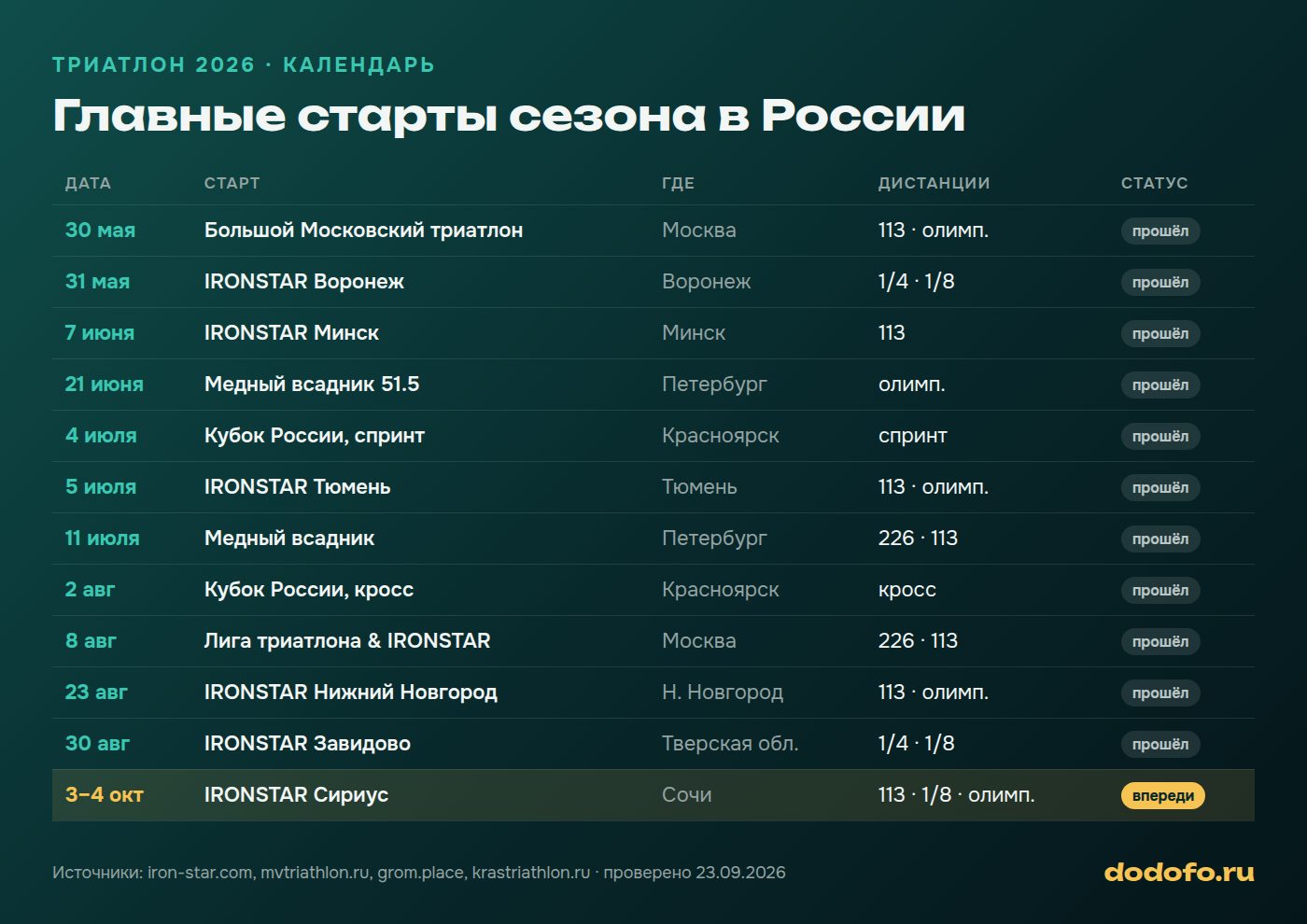Screen dimensions: 1307x924
Task: Click the 'СТАРТ' column header
Action: (232, 183)
